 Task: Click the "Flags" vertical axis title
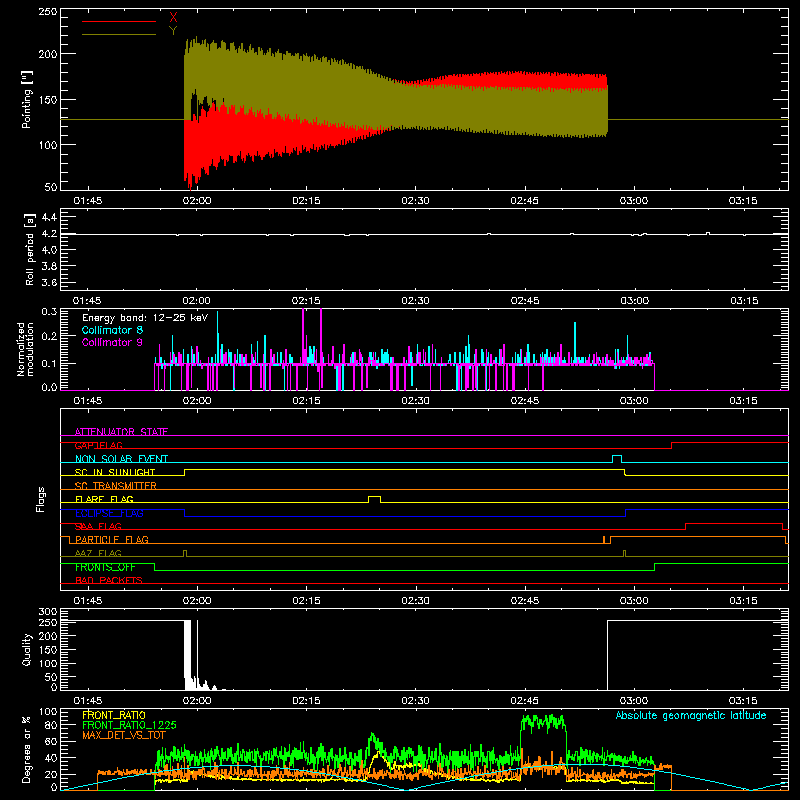tap(41, 499)
